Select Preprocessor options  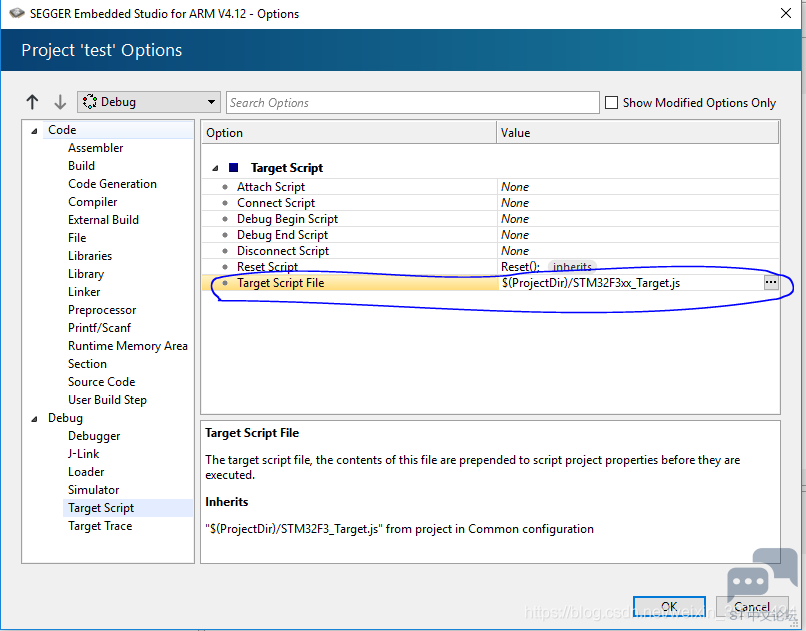102,310
